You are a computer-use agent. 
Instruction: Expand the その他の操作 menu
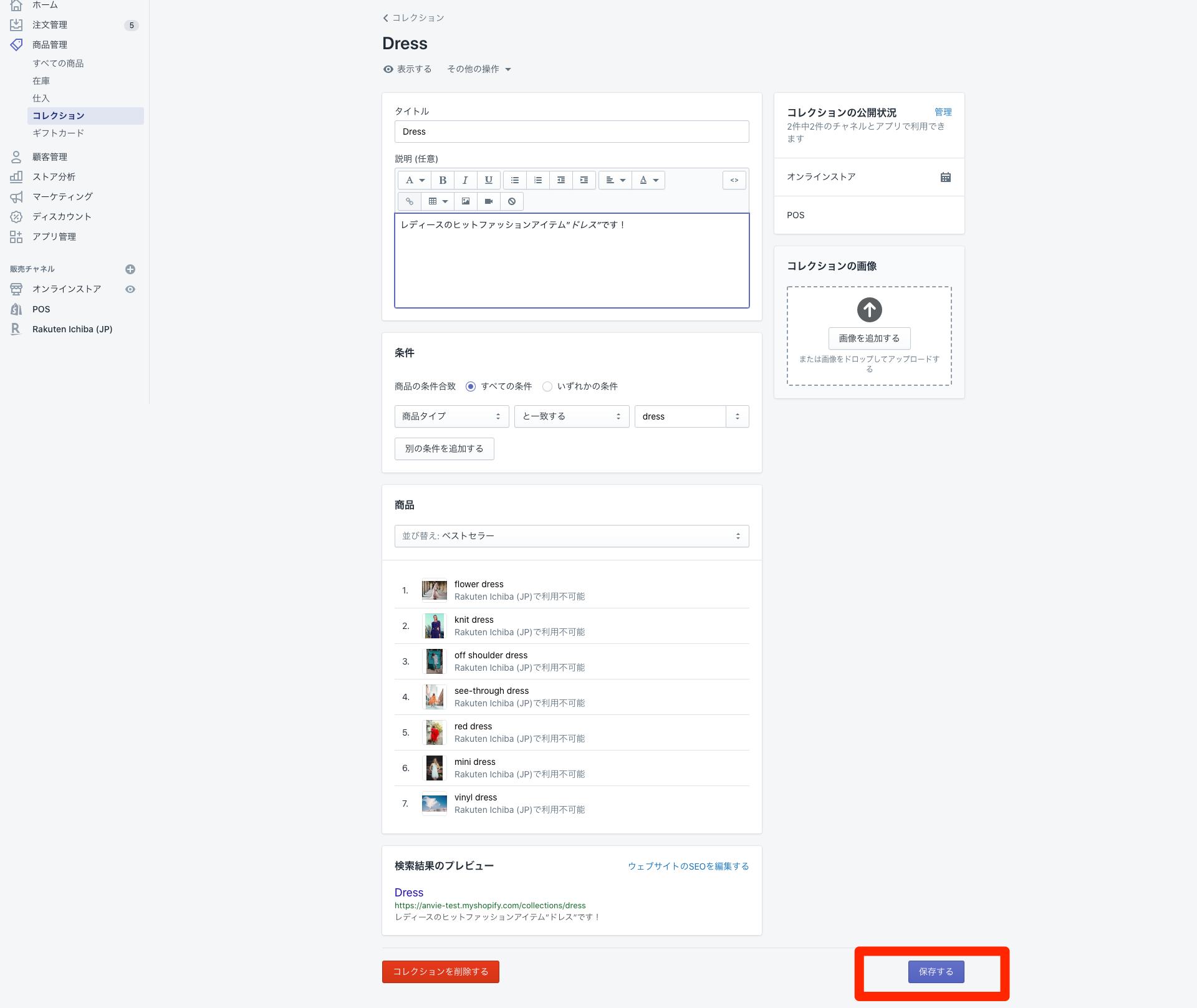(x=479, y=69)
